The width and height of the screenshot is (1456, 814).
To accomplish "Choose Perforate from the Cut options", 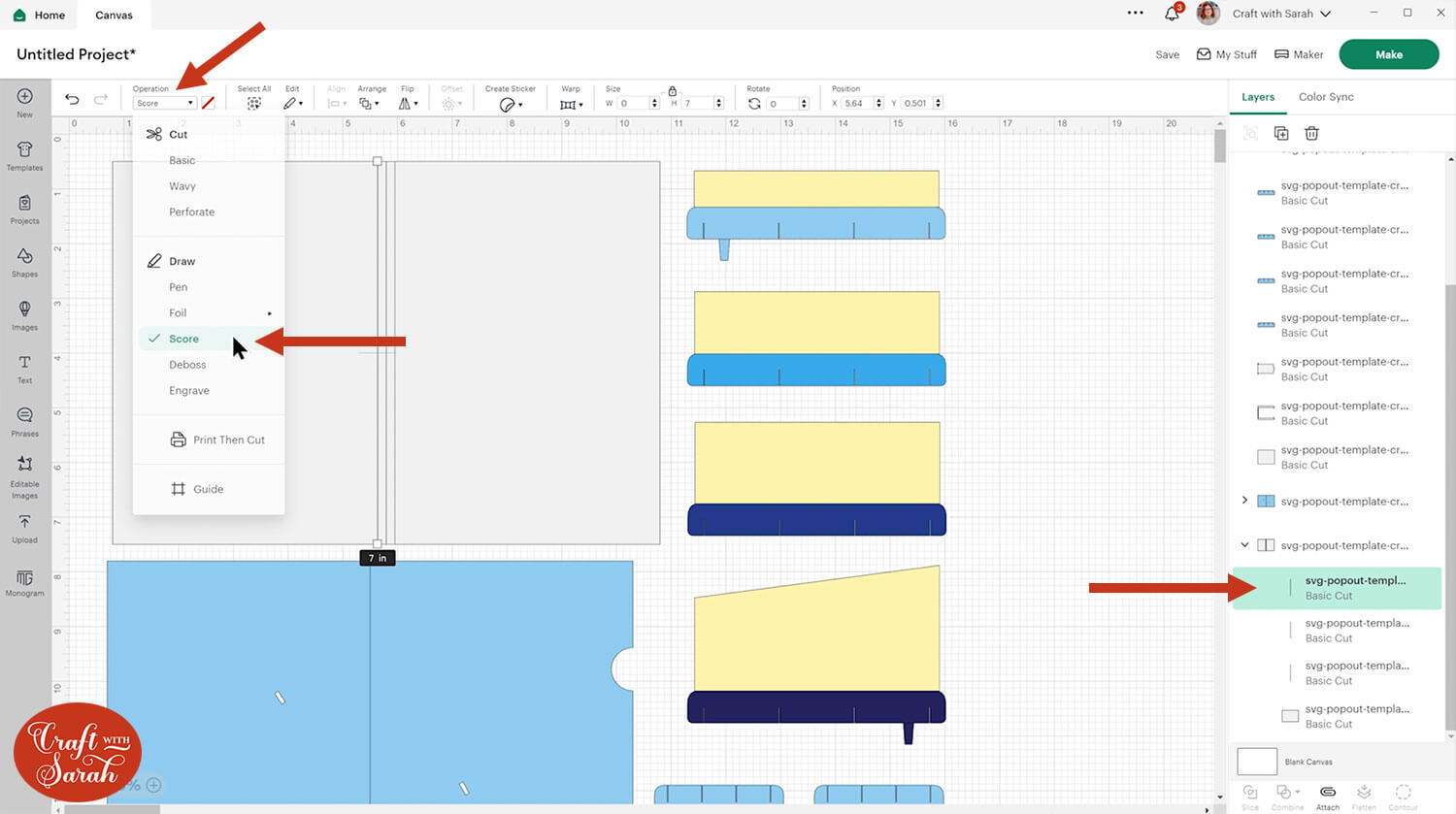I will click(x=191, y=212).
